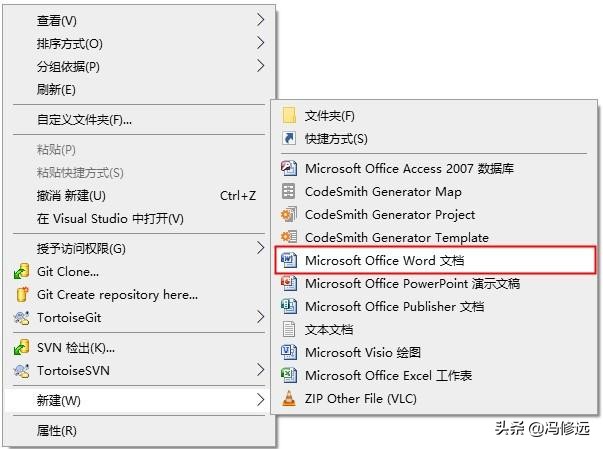This screenshot has width=603, height=449.
Task: Click the PowerPoint presentation file icon
Action: 289,283
